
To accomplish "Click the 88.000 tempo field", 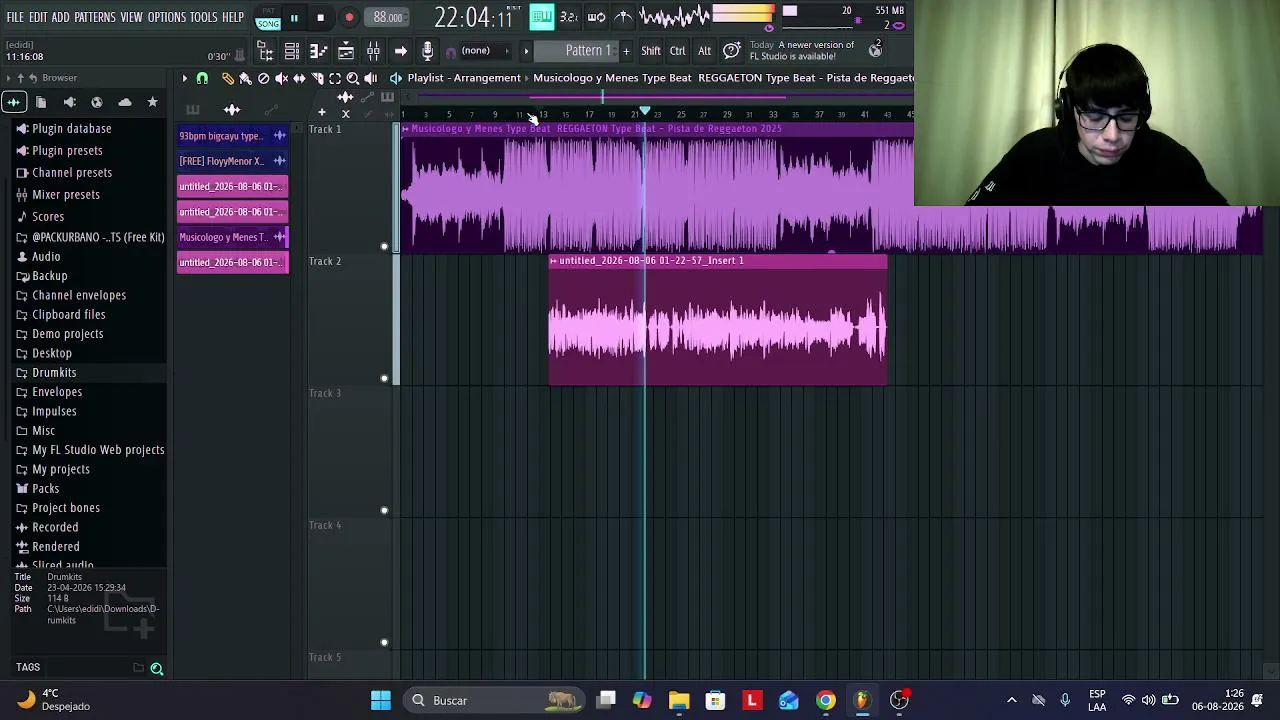I will [x=388, y=18].
